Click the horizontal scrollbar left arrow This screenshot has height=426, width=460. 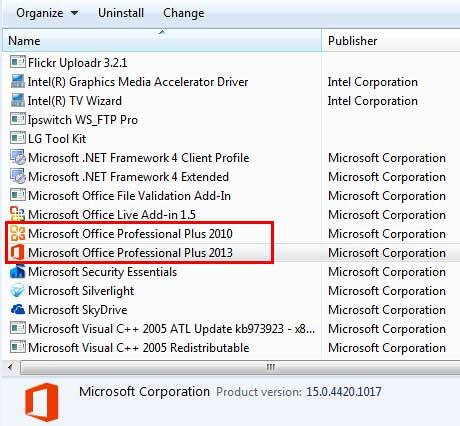click(x=11, y=368)
